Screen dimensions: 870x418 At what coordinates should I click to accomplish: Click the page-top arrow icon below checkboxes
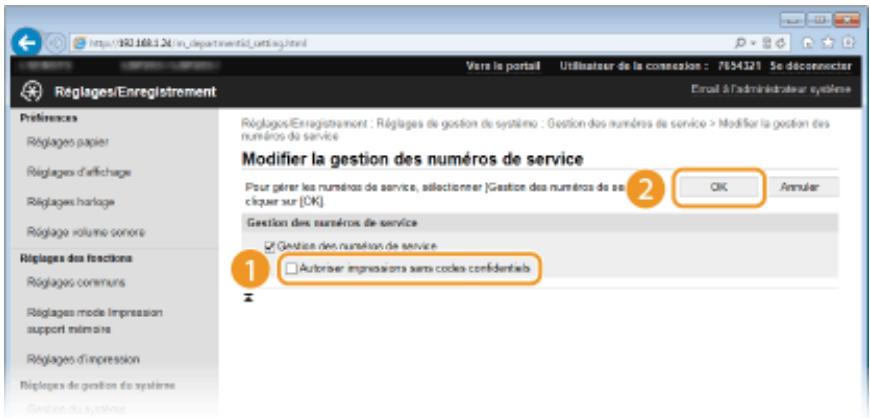point(250,298)
